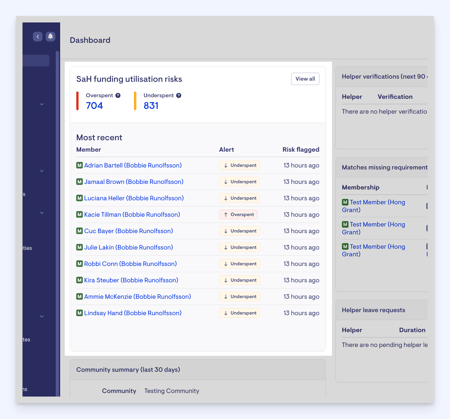Expand first sidebar menu chevron
This screenshot has width=450, height=419.
coord(42,104)
